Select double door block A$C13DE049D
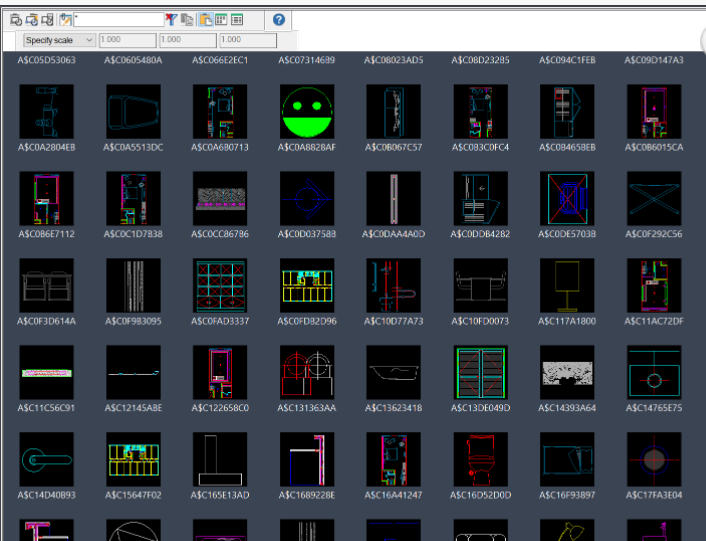Viewport: 706px width, 541px height. pyautogui.click(x=480, y=373)
